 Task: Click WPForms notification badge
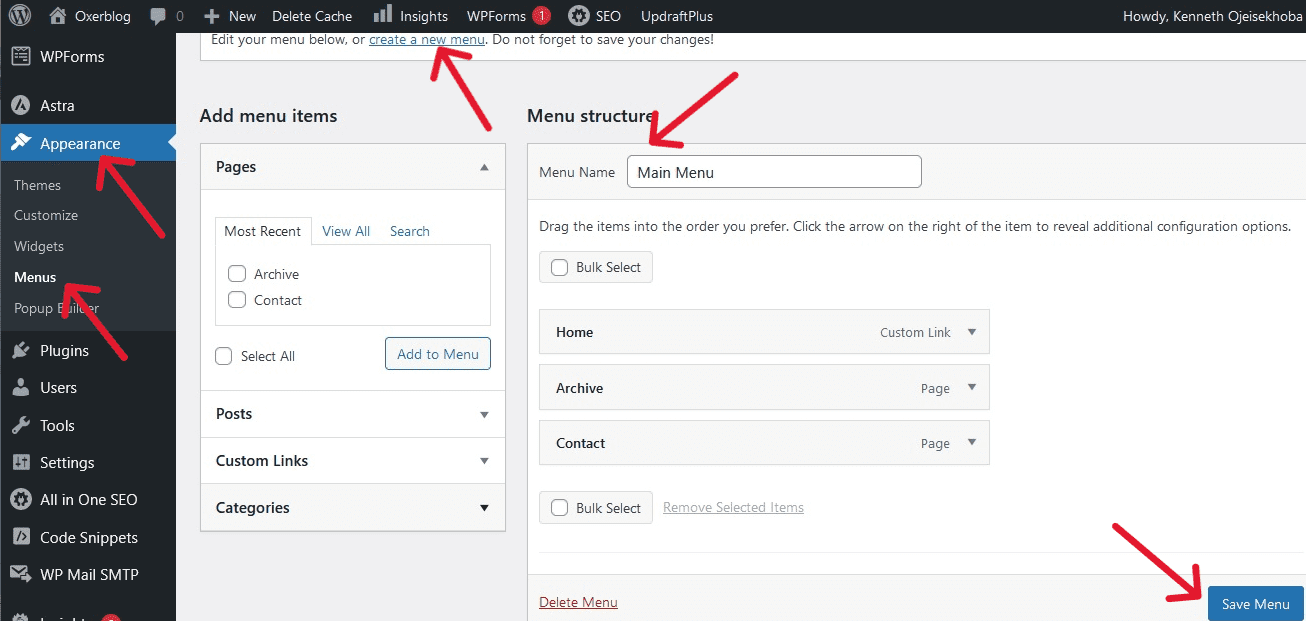point(541,16)
